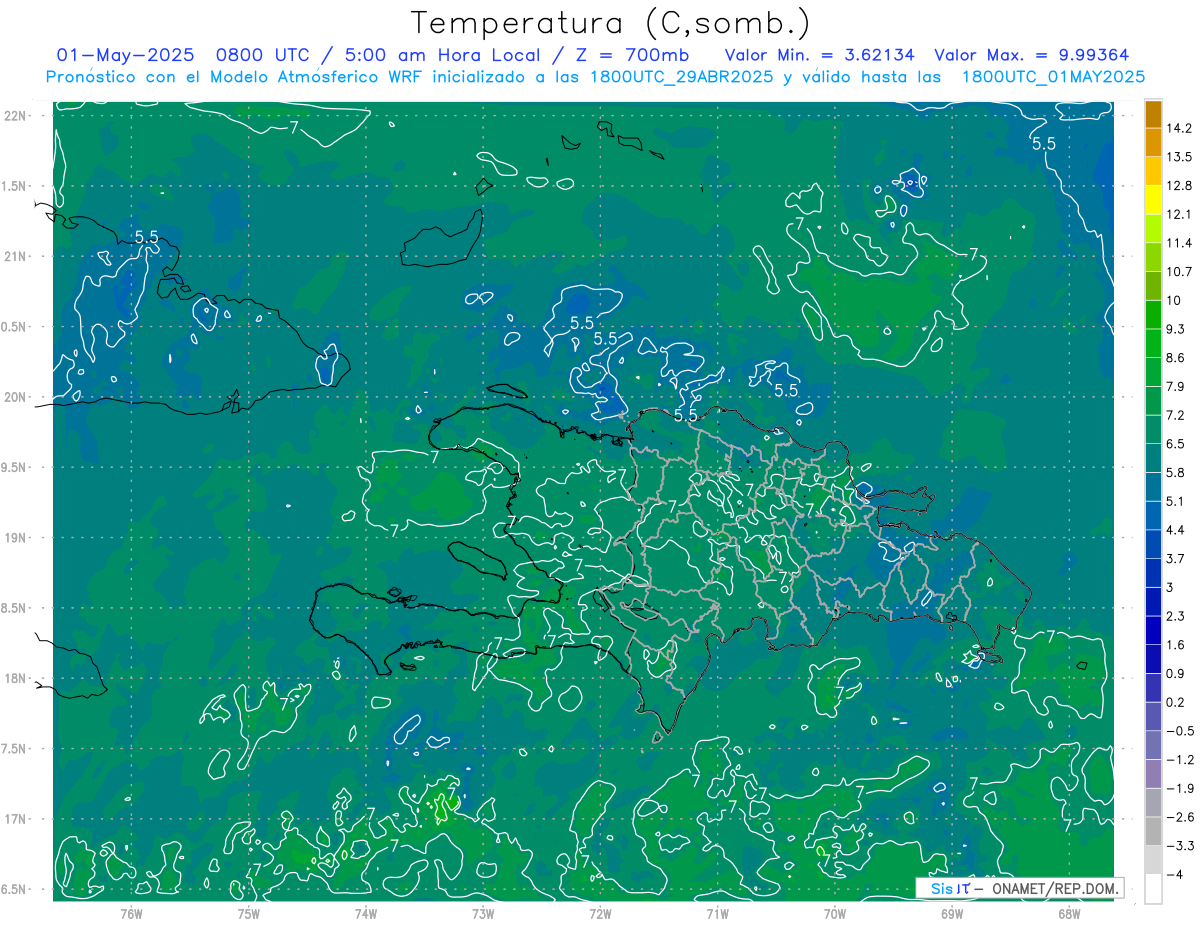Click the "7.9" colorbar value
Screen dimensions: 1200x927
coord(1176,386)
